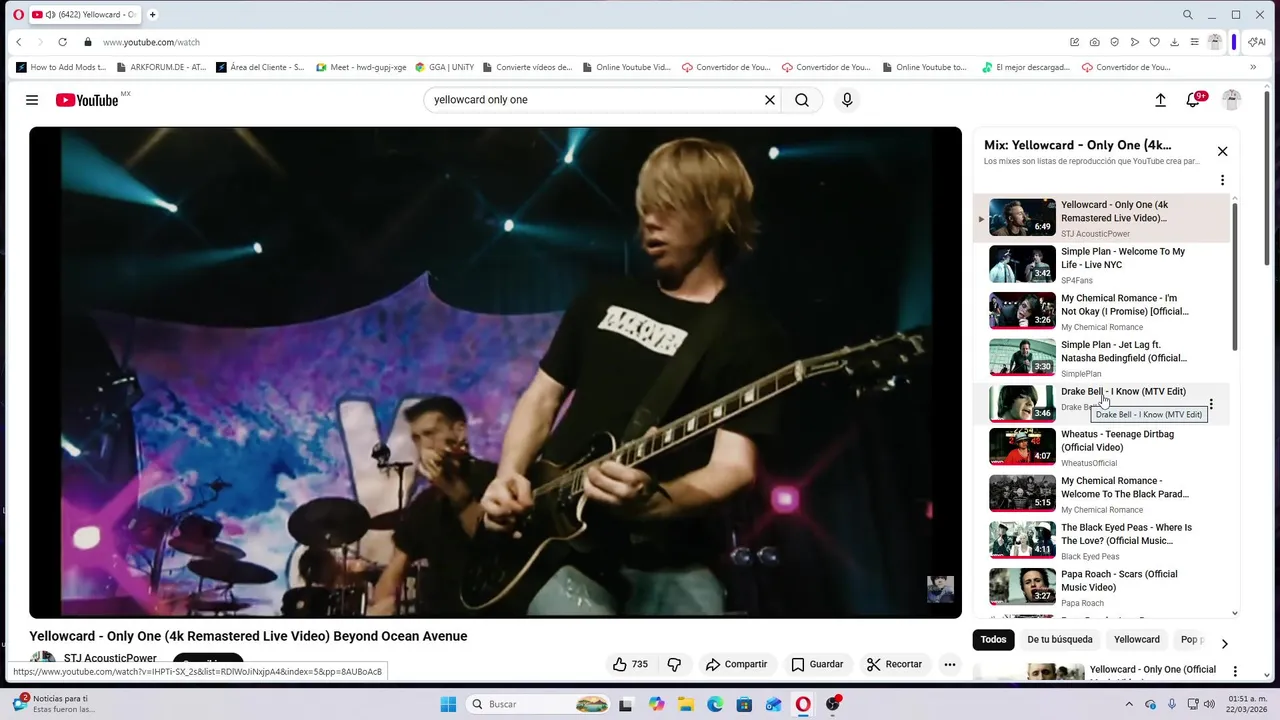Open Meet hwd-gupj-xge bookmark
Viewport: 1280px width, 720px height.
click(361, 68)
